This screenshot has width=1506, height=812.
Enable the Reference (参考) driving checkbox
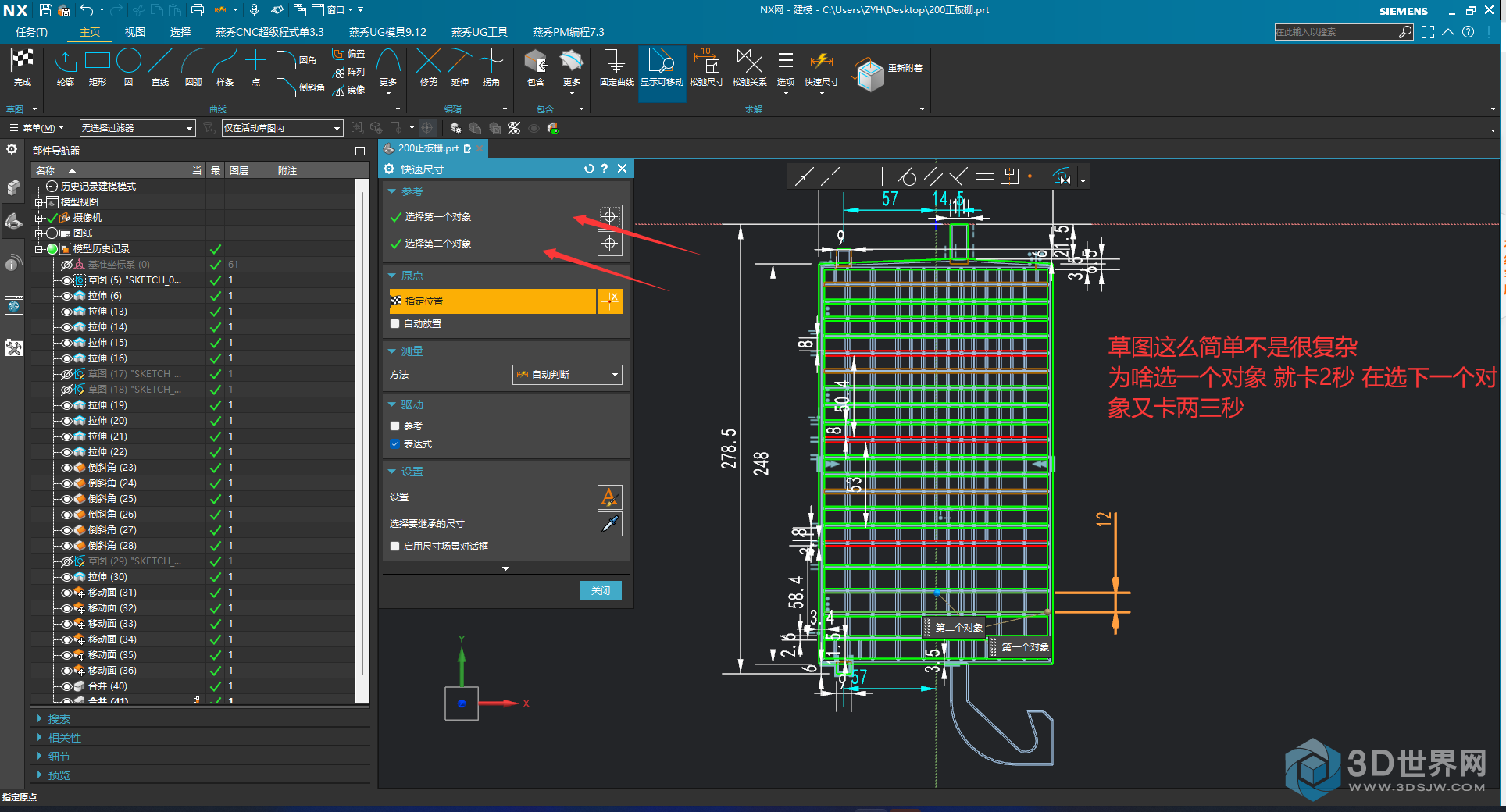click(395, 426)
